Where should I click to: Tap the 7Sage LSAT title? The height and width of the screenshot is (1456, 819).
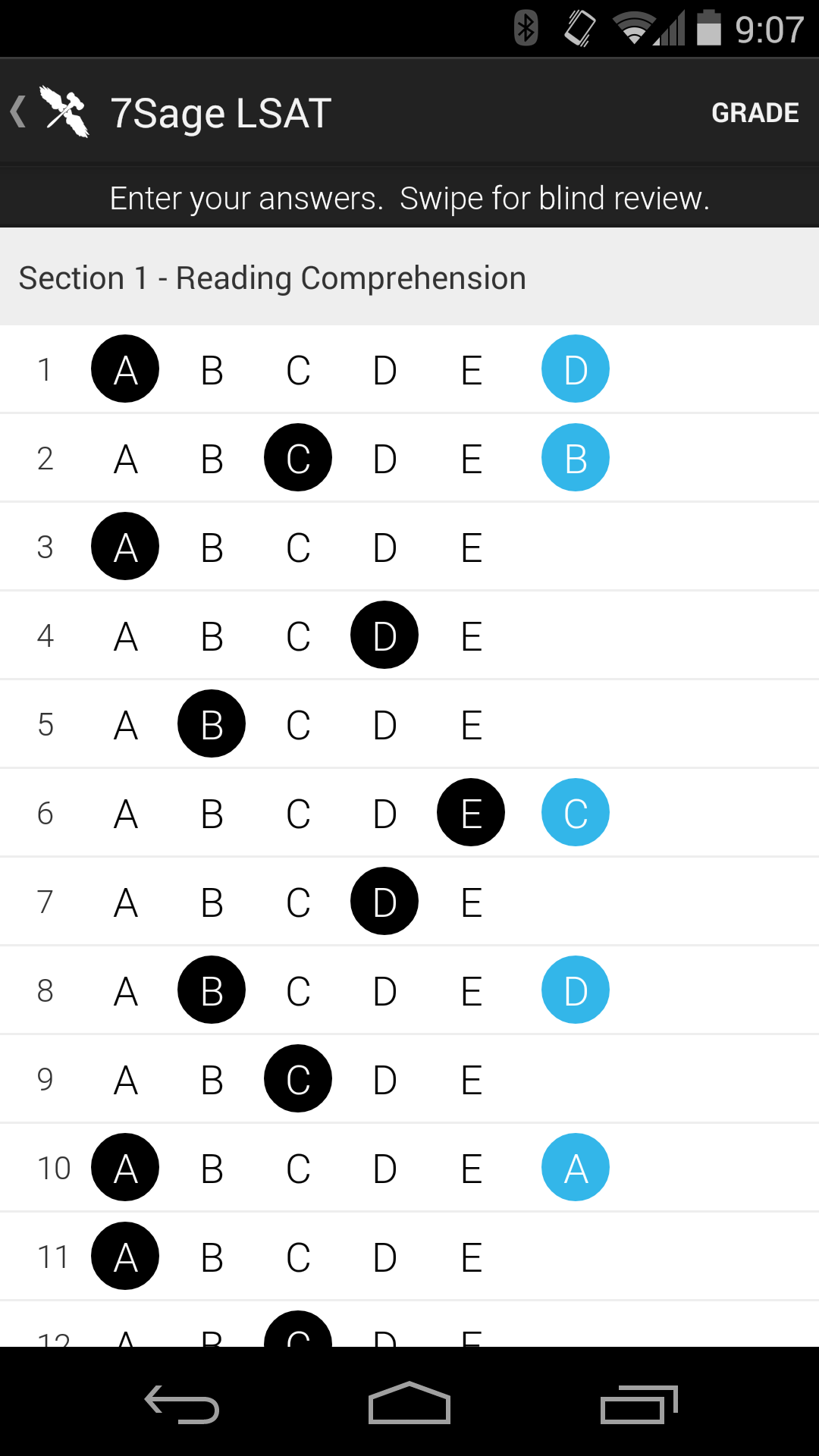pos(221,113)
